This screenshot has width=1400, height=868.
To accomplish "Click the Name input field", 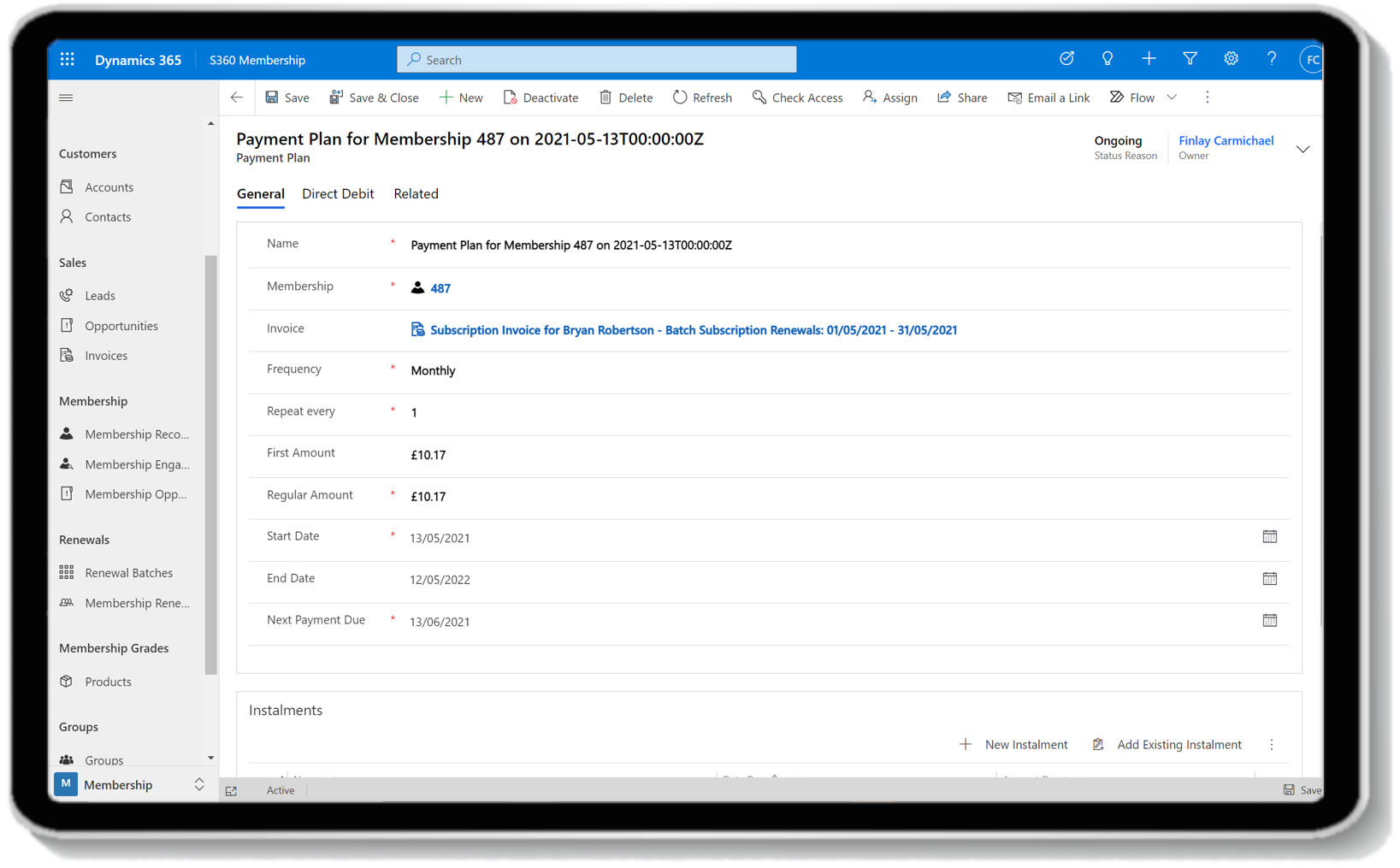I will click(x=847, y=245).
